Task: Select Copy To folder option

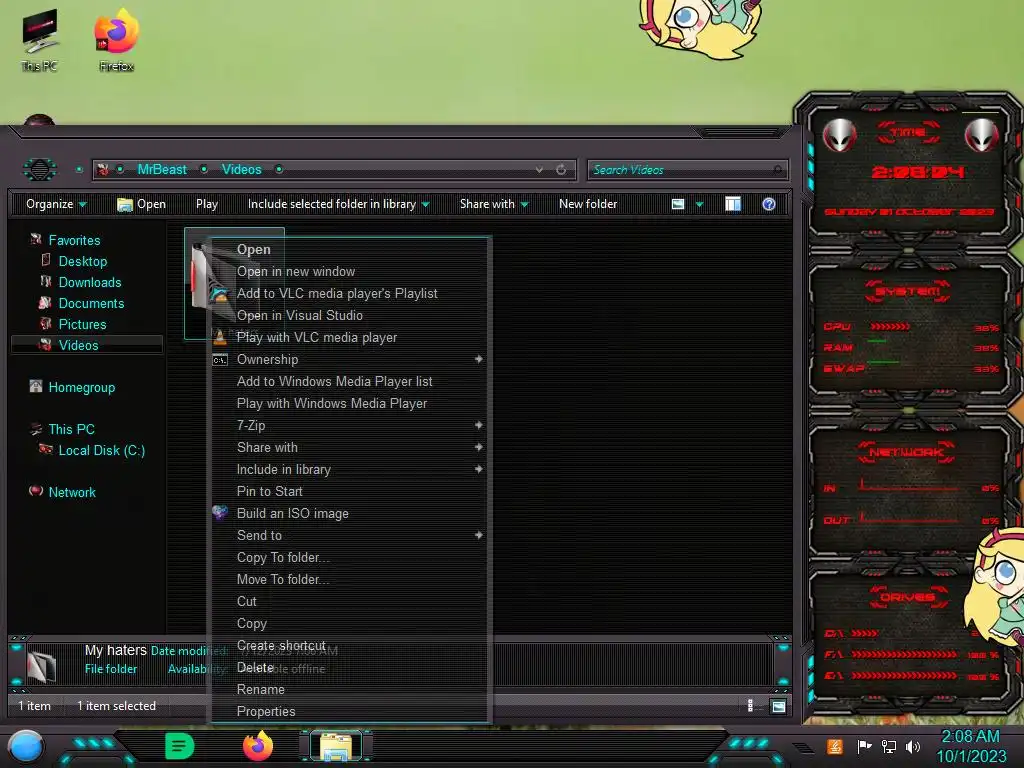Action: (x=349, y=557)
